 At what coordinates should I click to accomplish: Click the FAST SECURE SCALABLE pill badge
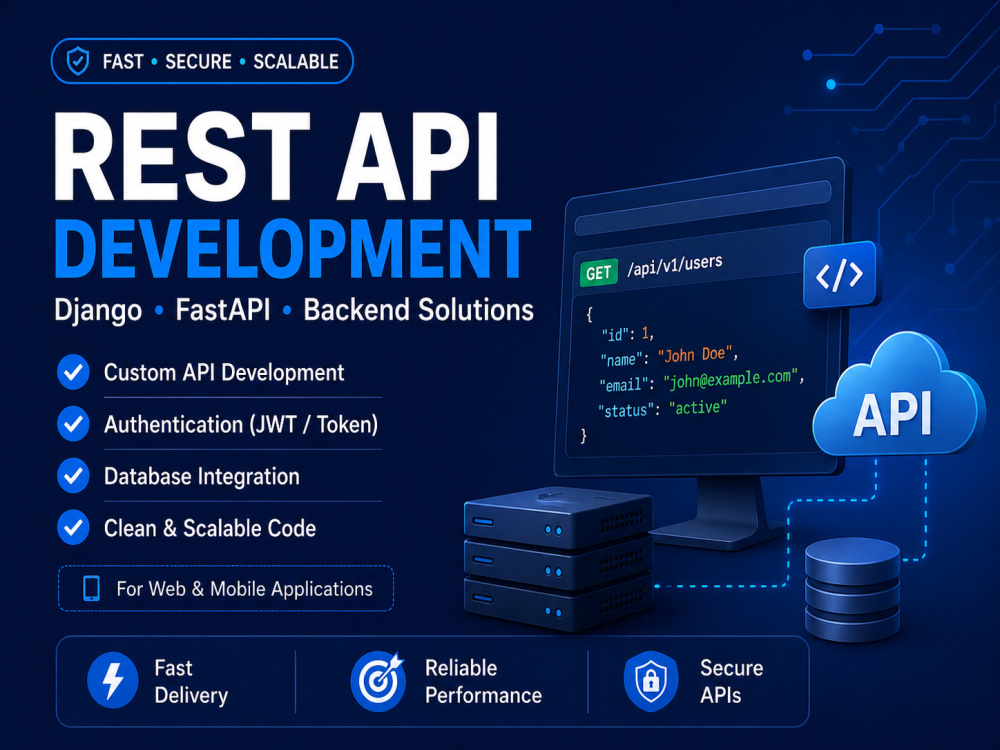click(202, 61)
